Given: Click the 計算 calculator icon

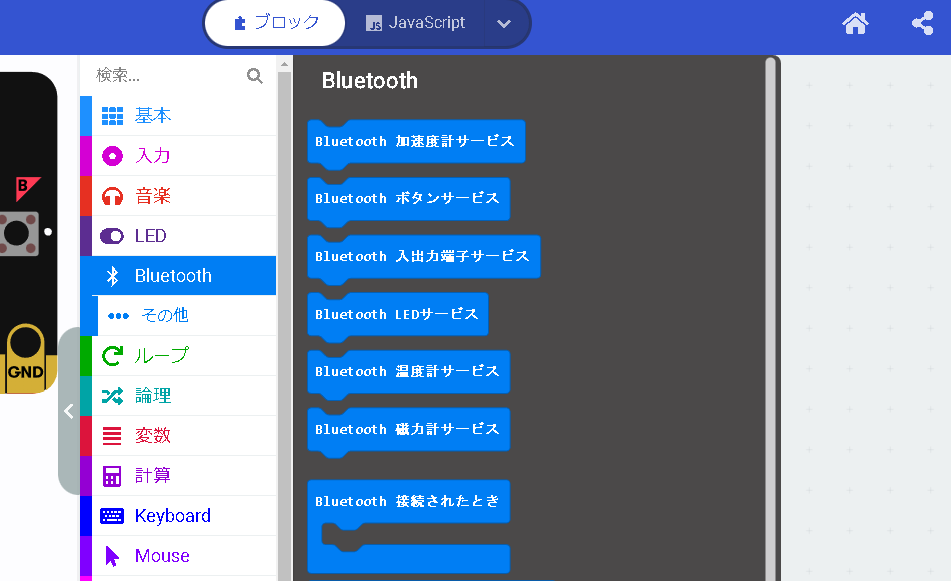Looking at the screenshot, I should click(x=112, y=476).
